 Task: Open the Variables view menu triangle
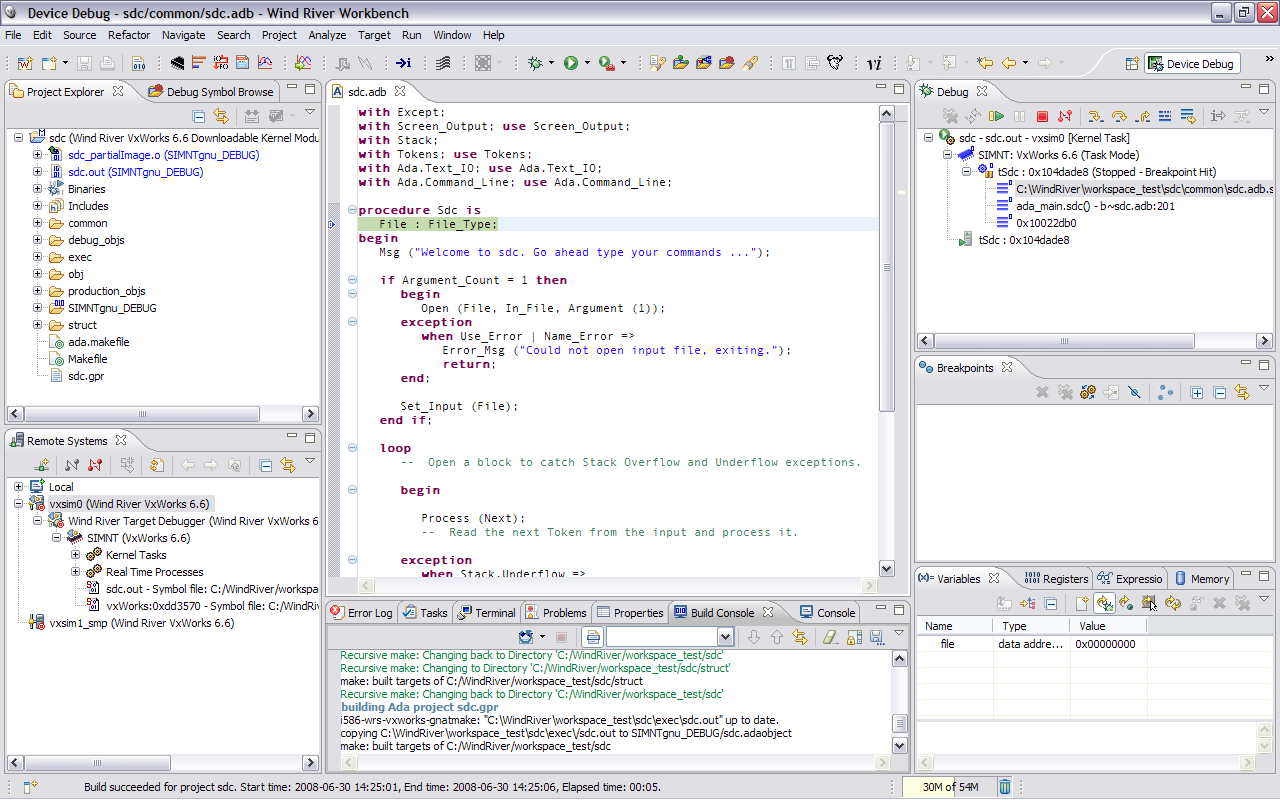pyautogui.click(x=1264, y=600)
